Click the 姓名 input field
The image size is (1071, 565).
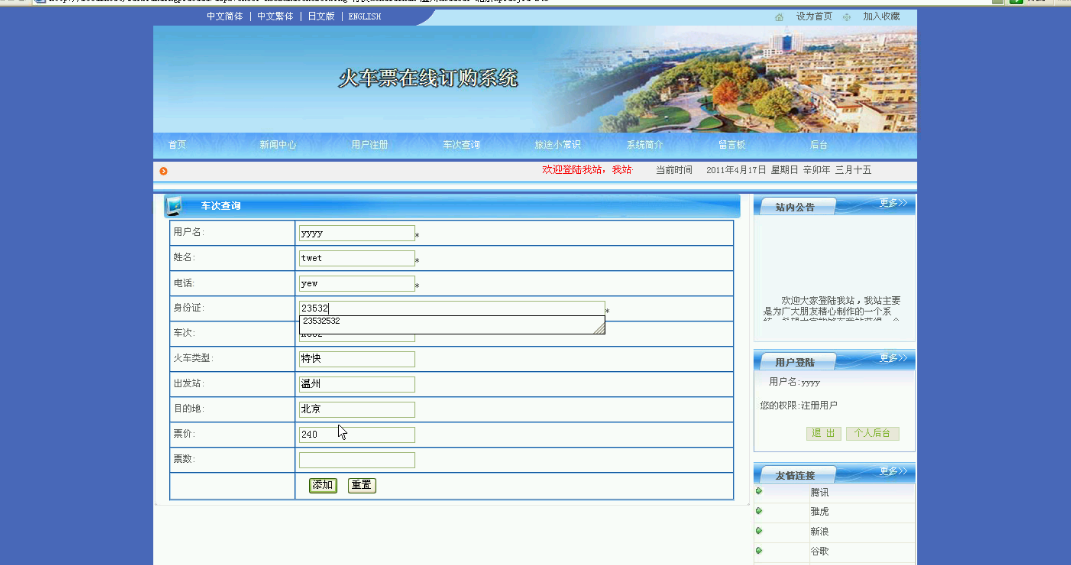(x=357, y=258)
